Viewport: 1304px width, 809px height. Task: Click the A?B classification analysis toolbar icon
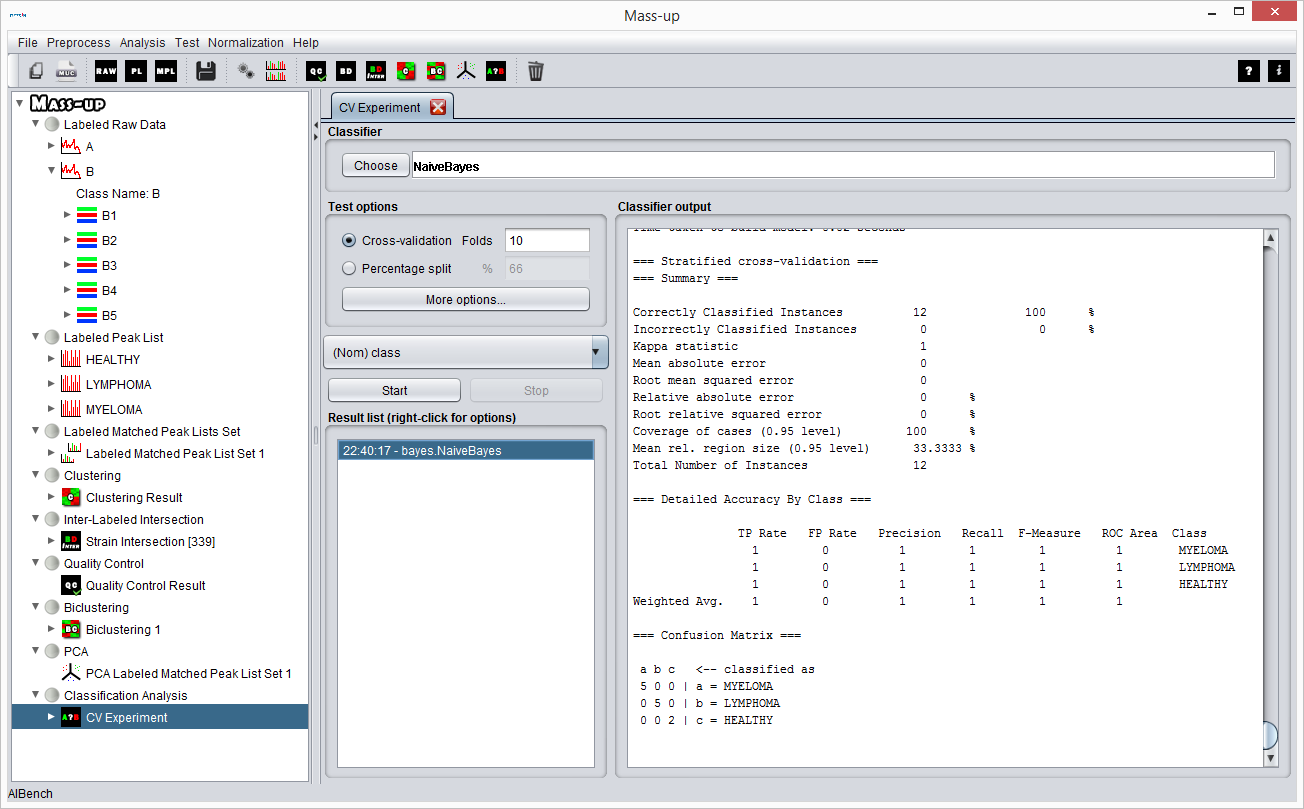[x=495, y=70]
